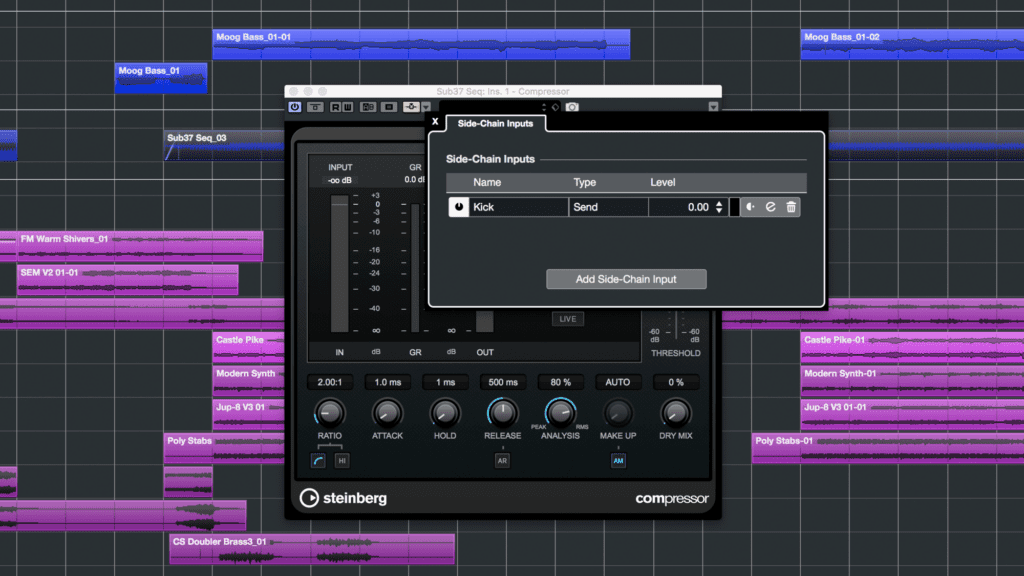Select the Jup-8 V3 01-01 clip
The width and height of the screenshot is (1024, 576).
[912, 415]
